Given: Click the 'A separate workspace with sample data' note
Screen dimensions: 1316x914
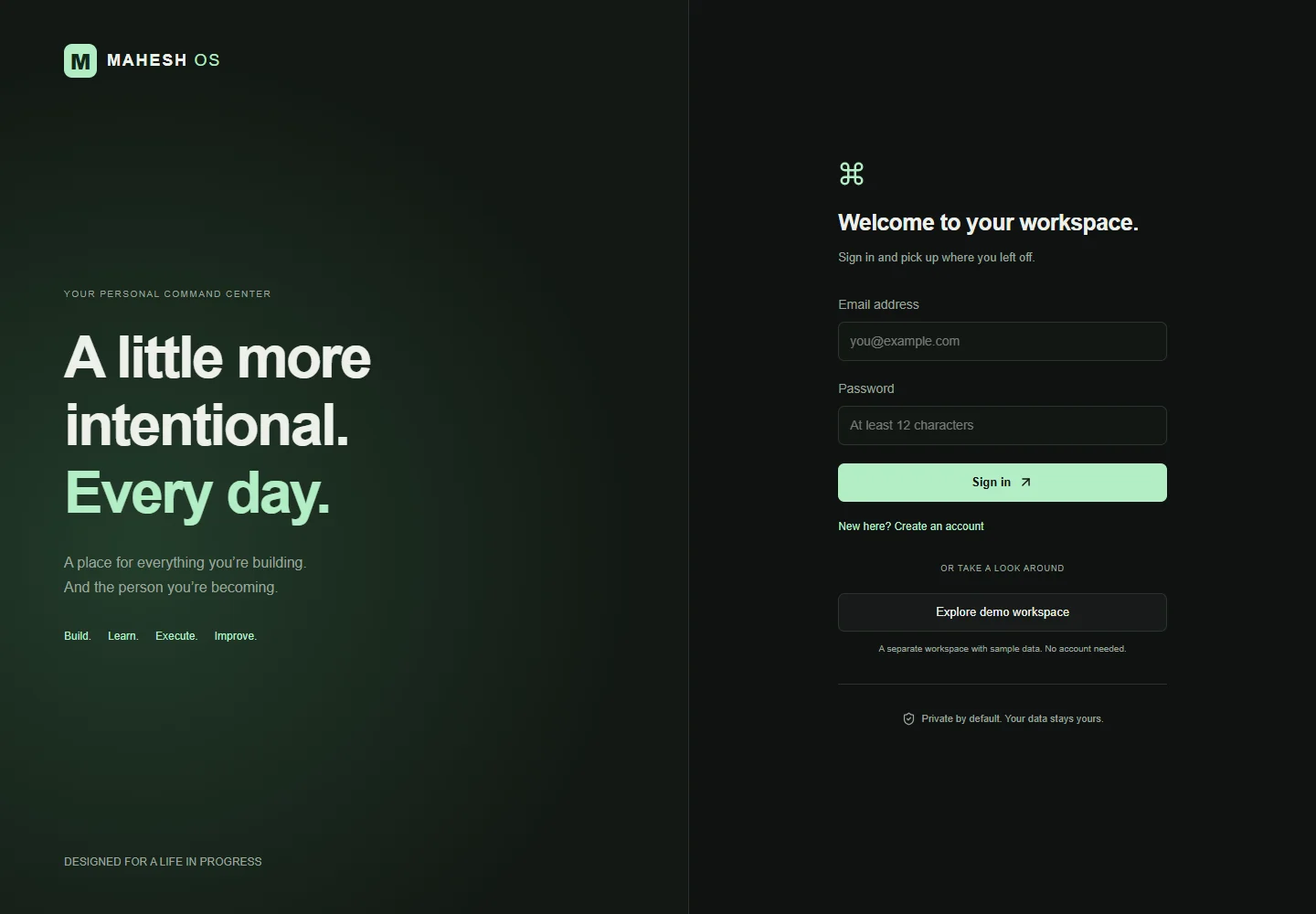Looking at the screenshot, I should coord(1003,649).
